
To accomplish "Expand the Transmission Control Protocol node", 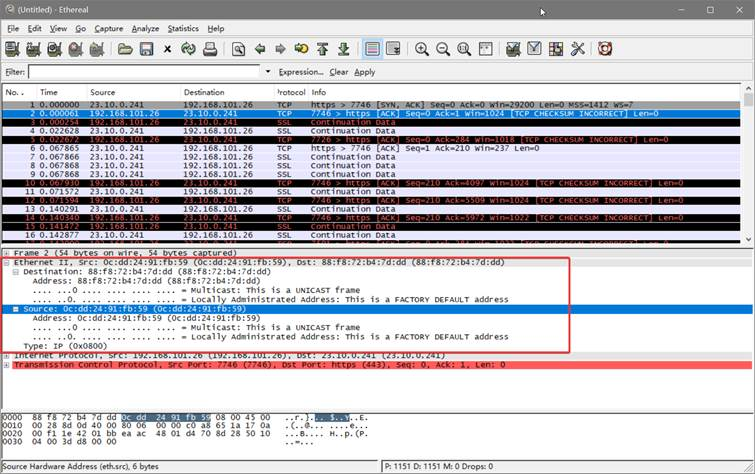I will click(7, 365).
